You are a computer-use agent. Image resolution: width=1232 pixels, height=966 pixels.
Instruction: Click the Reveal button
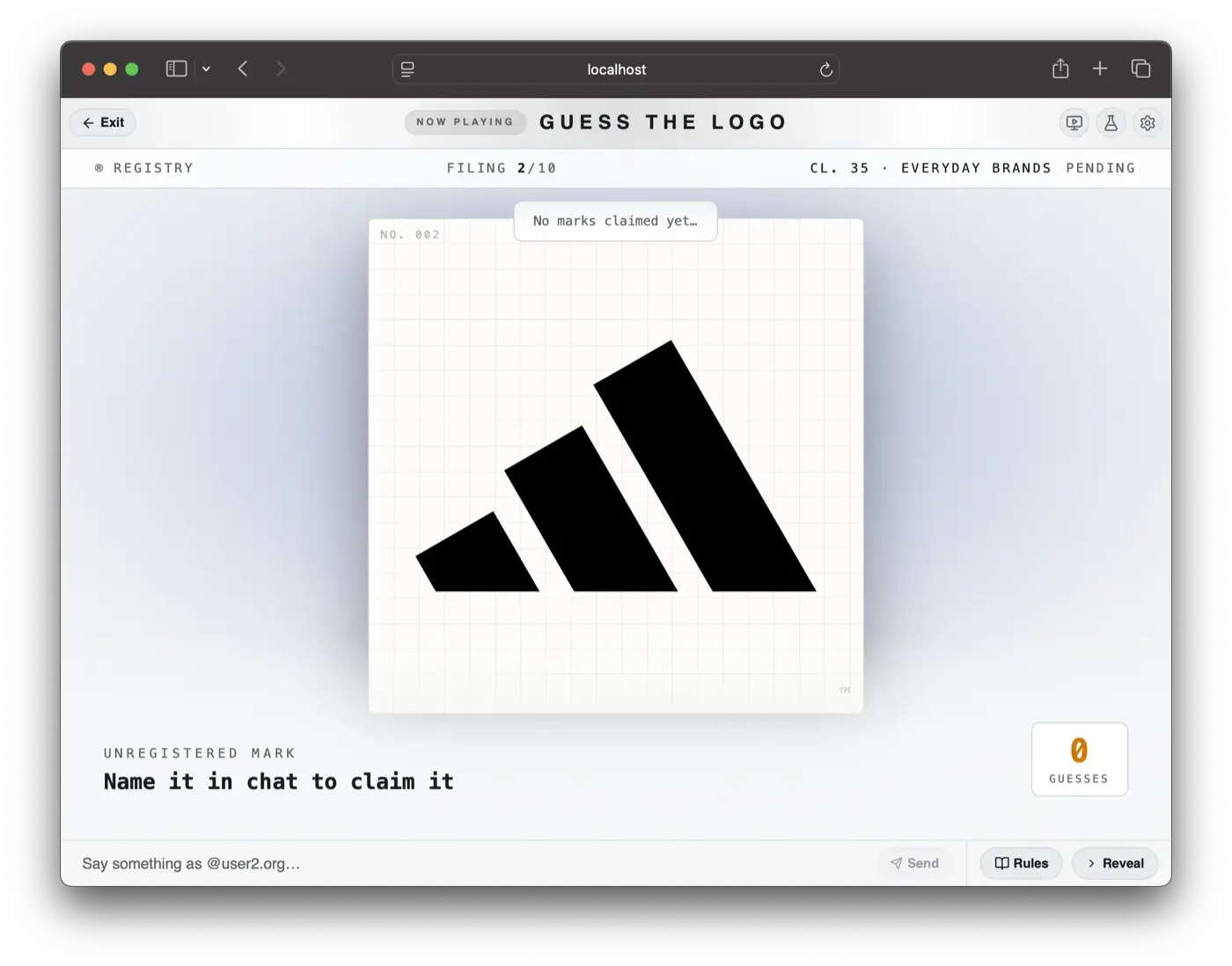point(1115,863)
